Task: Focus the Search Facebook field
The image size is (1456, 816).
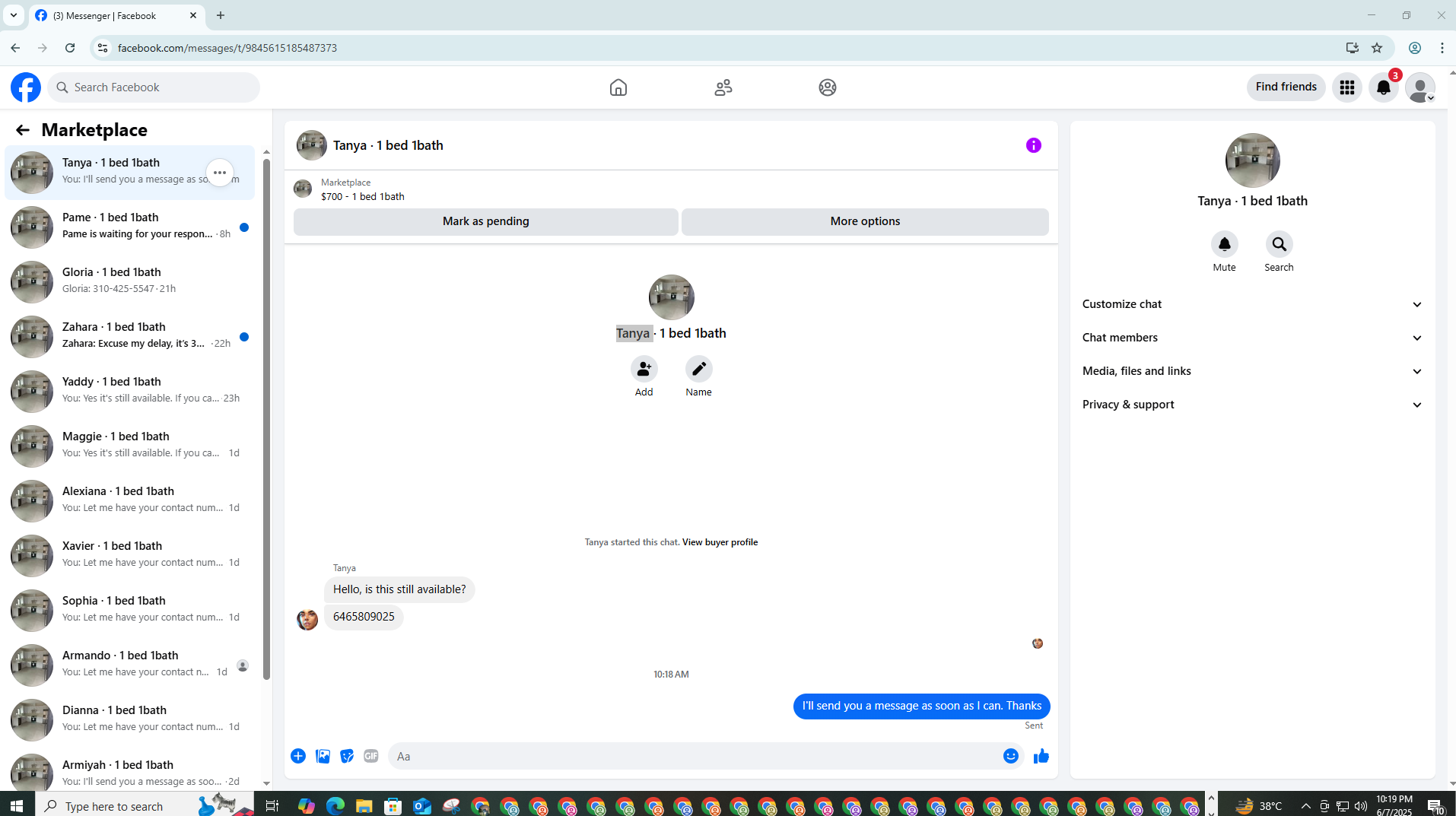Action: [x=154, y=87]
